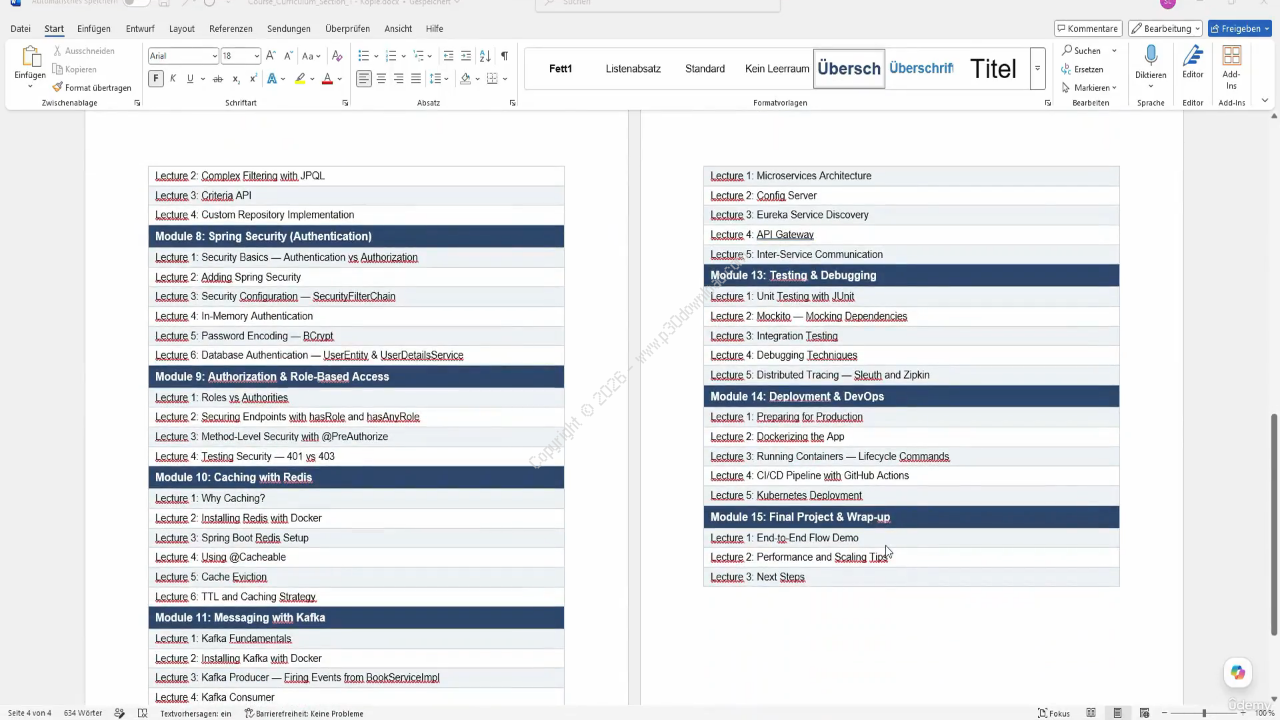
Task: Click Suchen in Bearbeiten group
Action: [1082, 50]
